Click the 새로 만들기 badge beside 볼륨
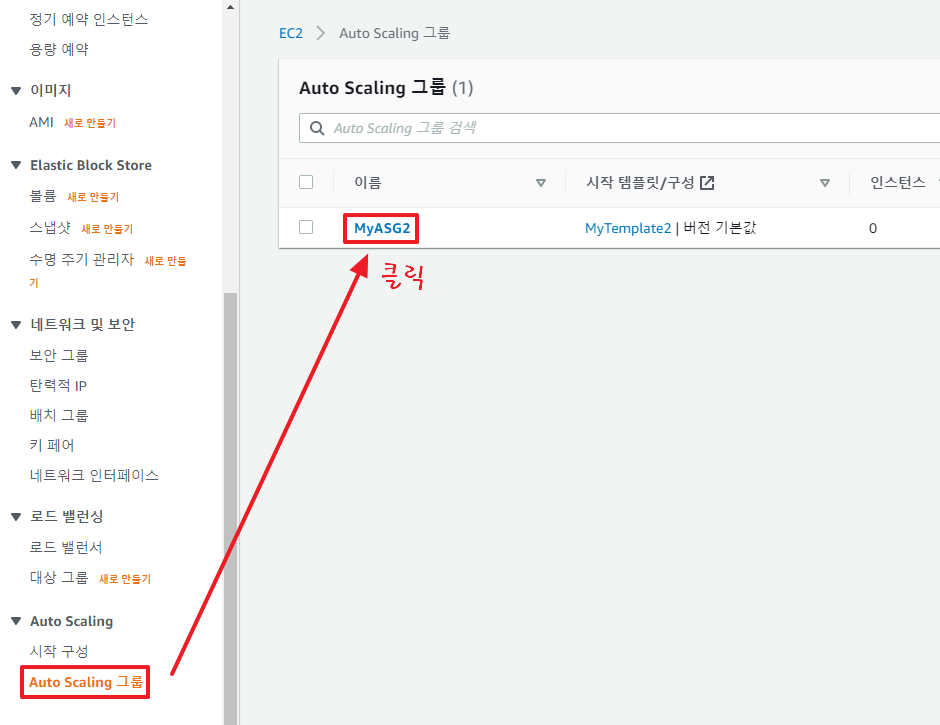Viewport: 940px width, 725px height. (x=93, y=197)
